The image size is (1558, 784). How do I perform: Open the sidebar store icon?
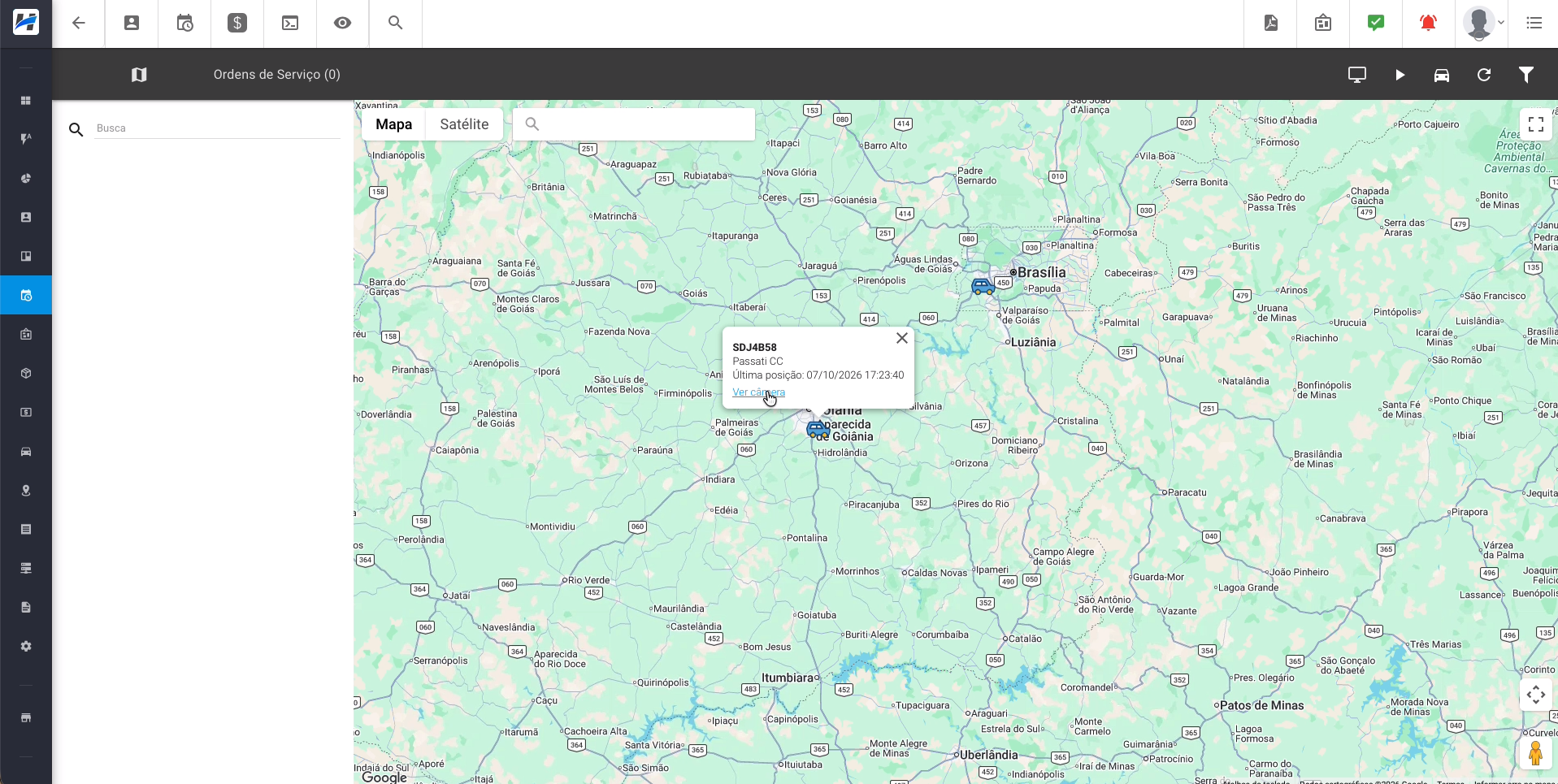(26, 718)
